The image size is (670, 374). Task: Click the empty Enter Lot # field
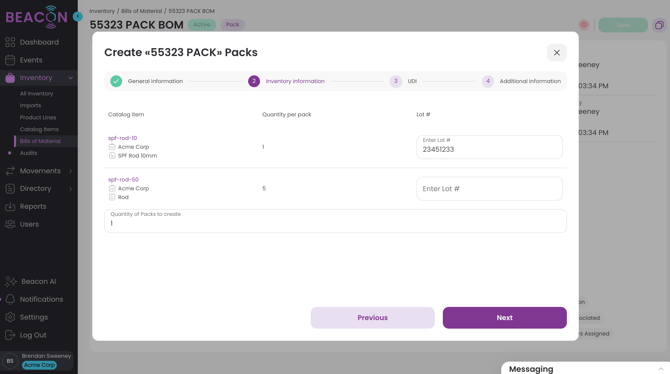[x=489, y=188]
